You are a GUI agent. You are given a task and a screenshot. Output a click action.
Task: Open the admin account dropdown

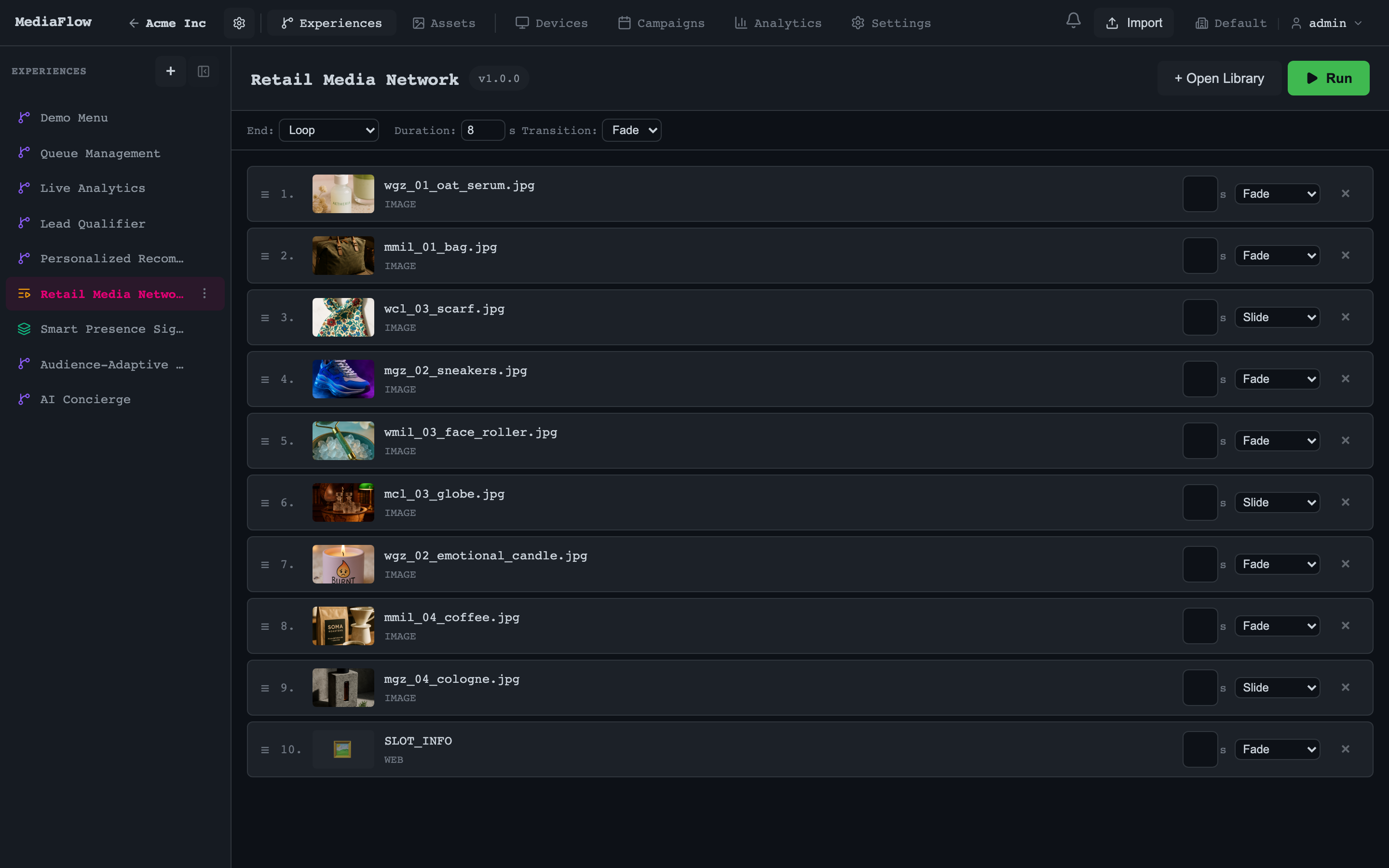pyautogui.click(x=1326, y=23)
